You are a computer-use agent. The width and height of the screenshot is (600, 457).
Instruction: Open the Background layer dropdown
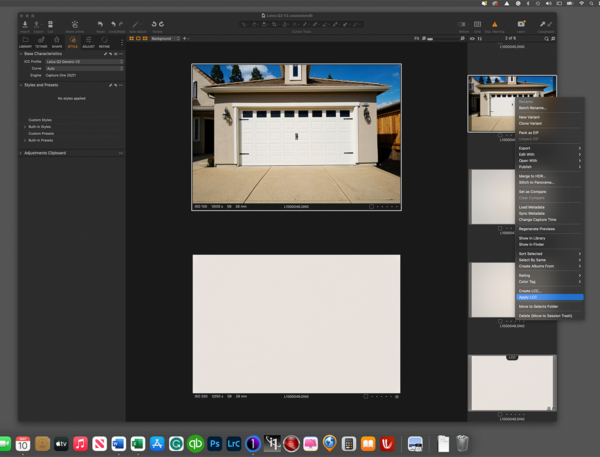point(165,38)
